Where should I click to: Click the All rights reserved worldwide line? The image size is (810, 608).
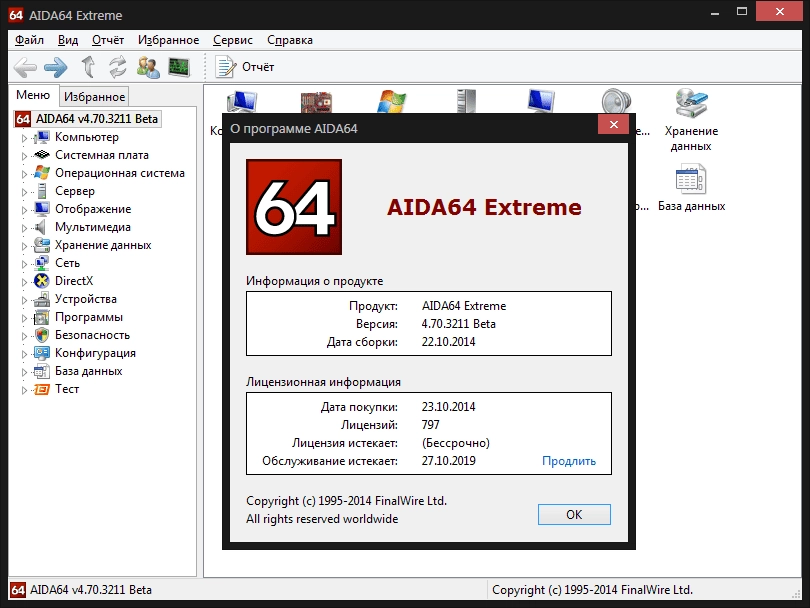[x=322, y=519]
